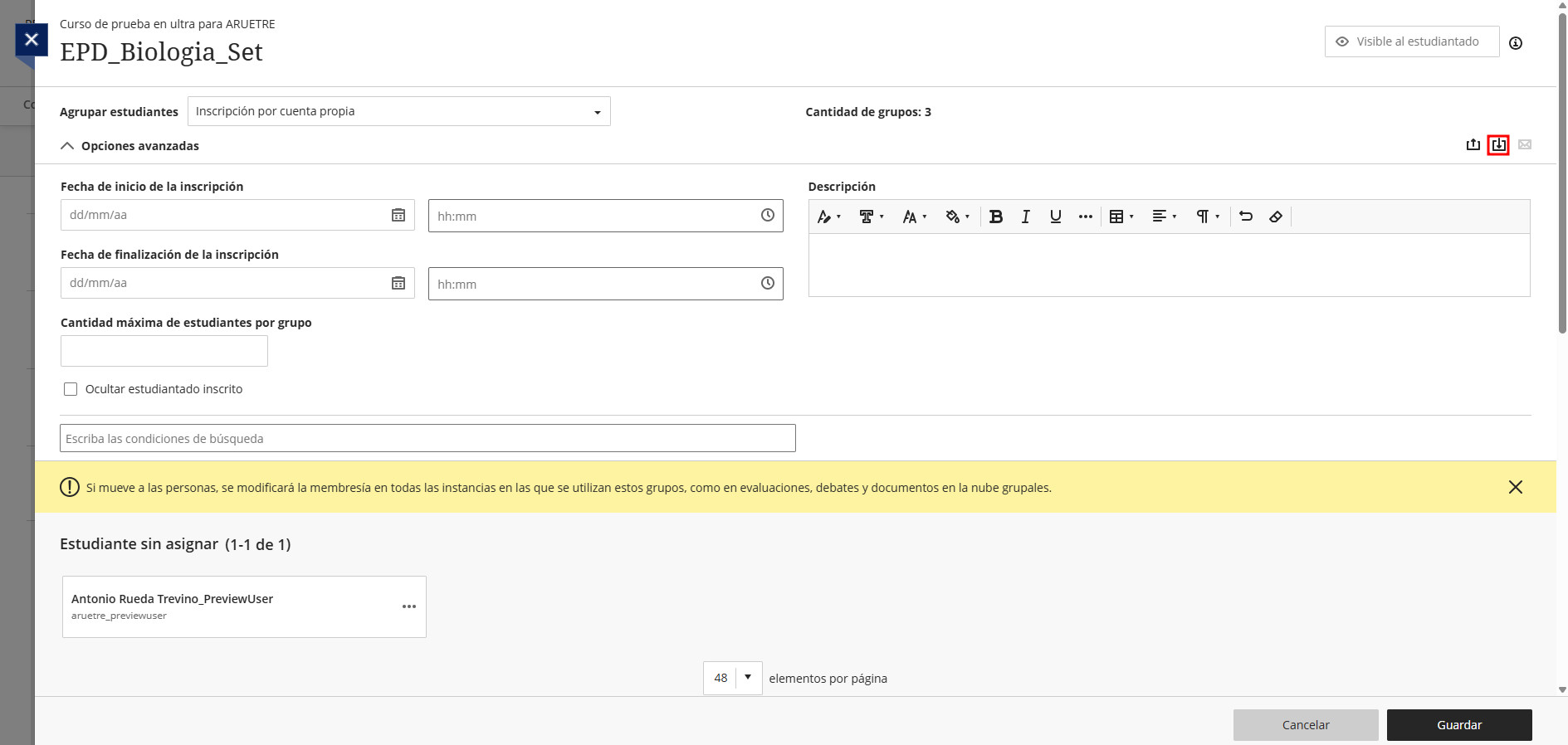The width and height of the screenshot is (1568, 745).
Task: Check Ocultar estudiantado inscrito box
Action: pyautogui.click(x=71, y=389)
